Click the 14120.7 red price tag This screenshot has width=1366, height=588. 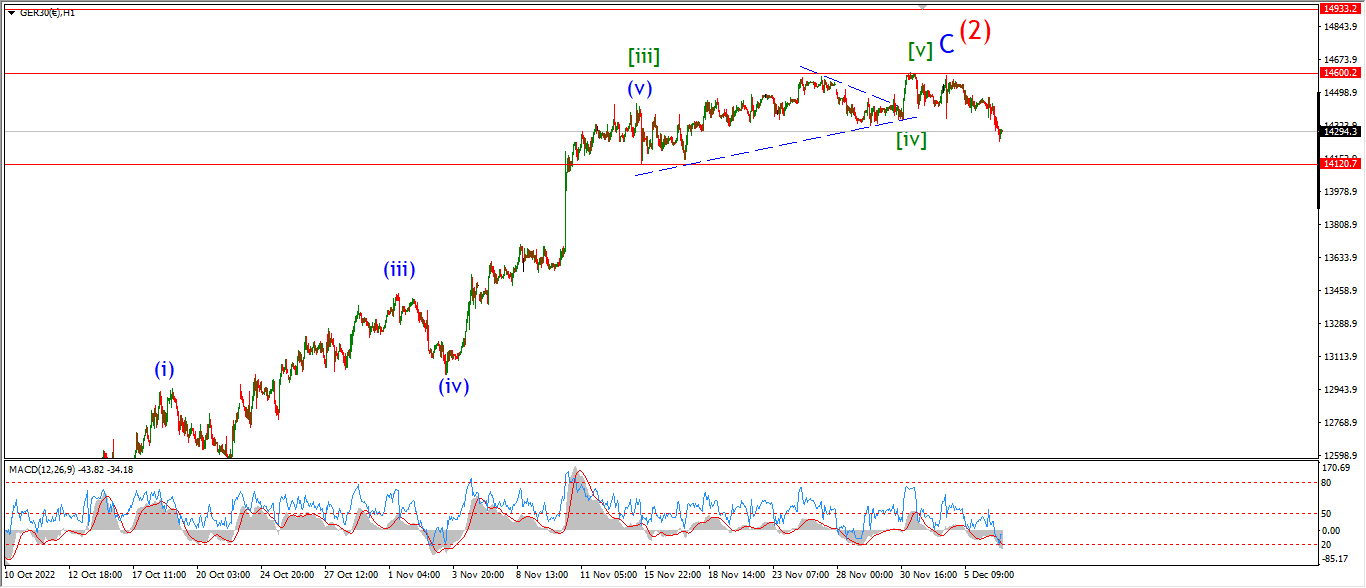coord(1340,163)
